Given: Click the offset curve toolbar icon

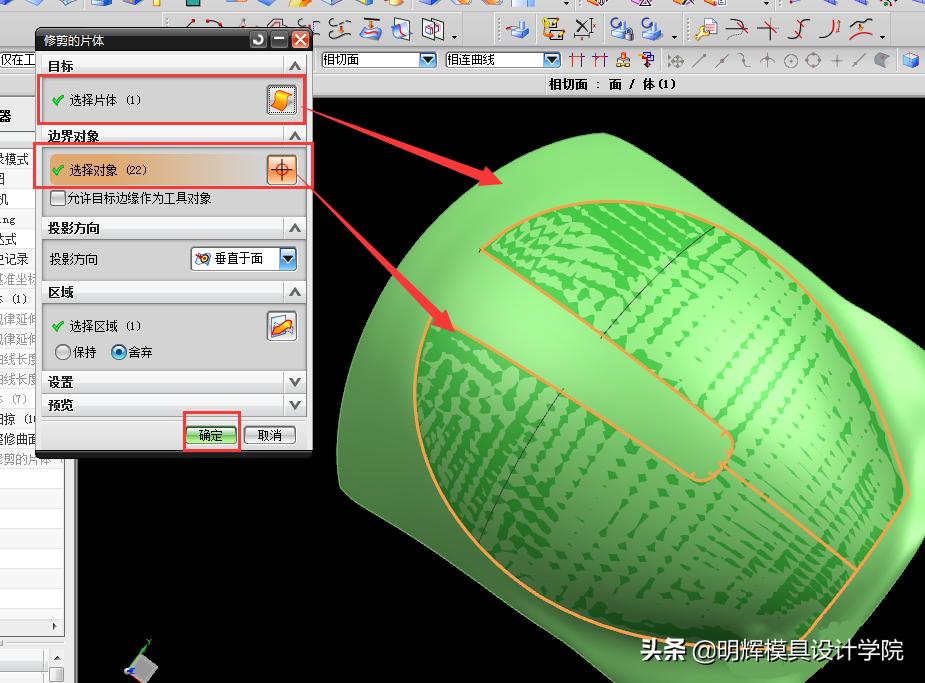Looking at the screenshot, I should (831, 28).
